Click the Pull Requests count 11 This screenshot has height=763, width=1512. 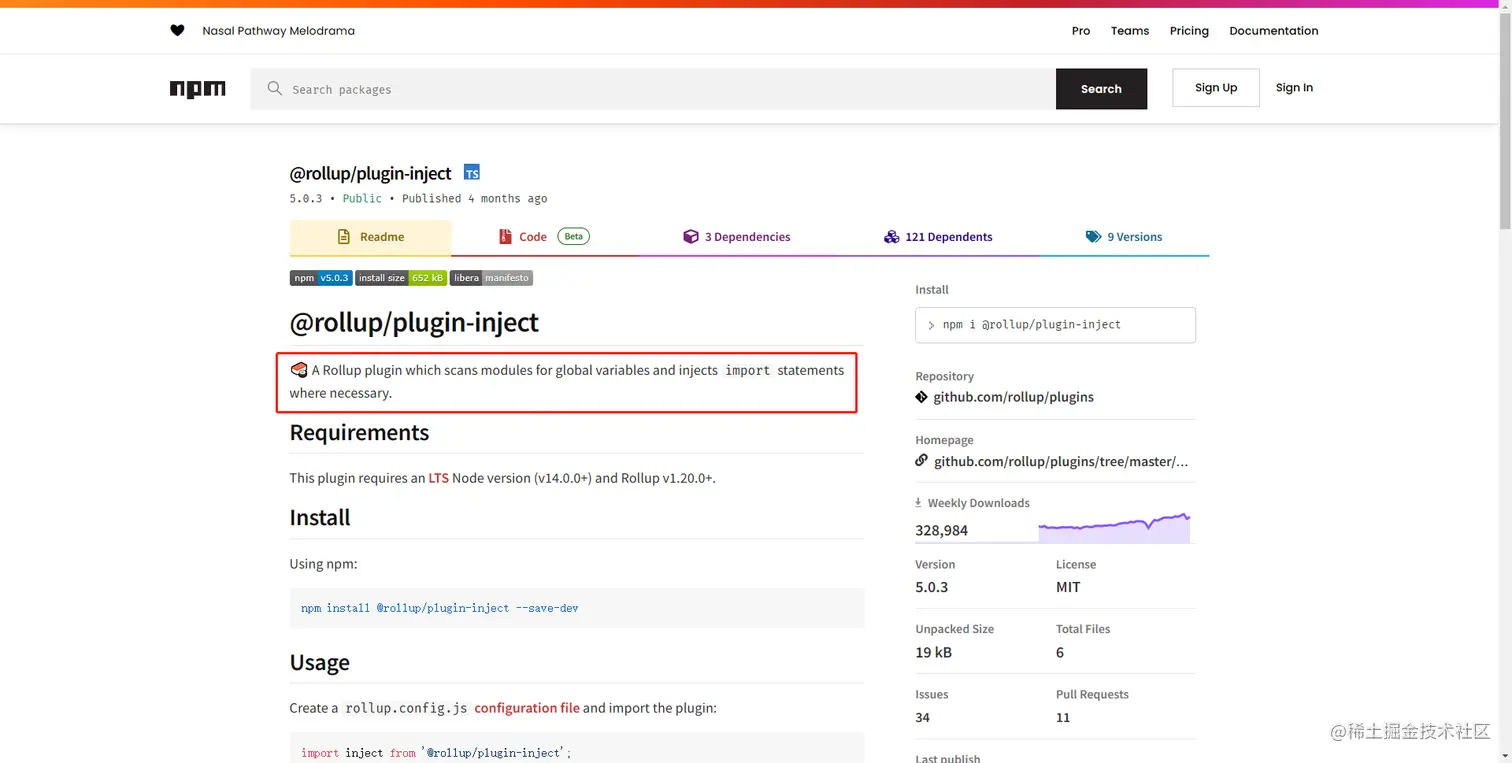pyautogui.click(x=1063, y=717)
